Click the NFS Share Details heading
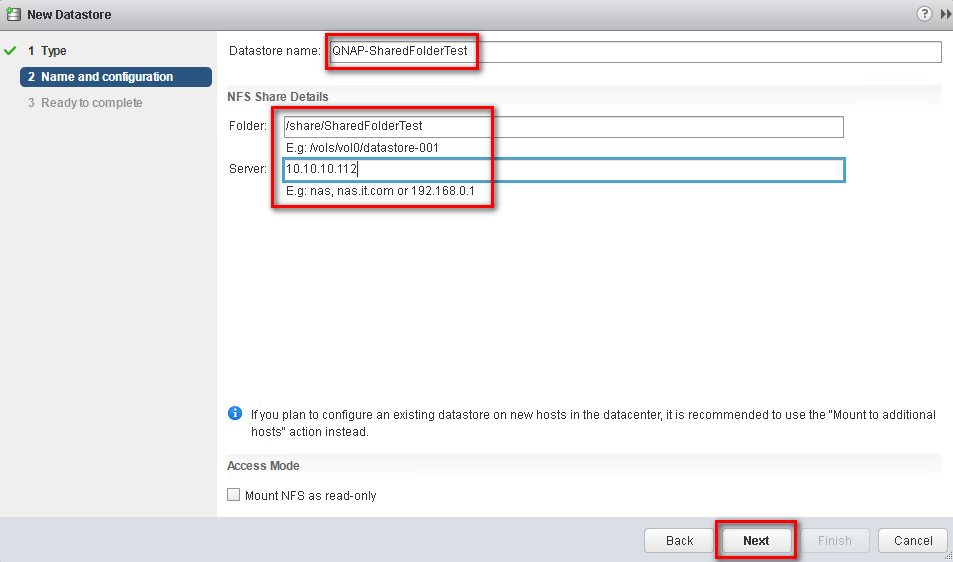 pyautogui.click(x=278, y=97)
